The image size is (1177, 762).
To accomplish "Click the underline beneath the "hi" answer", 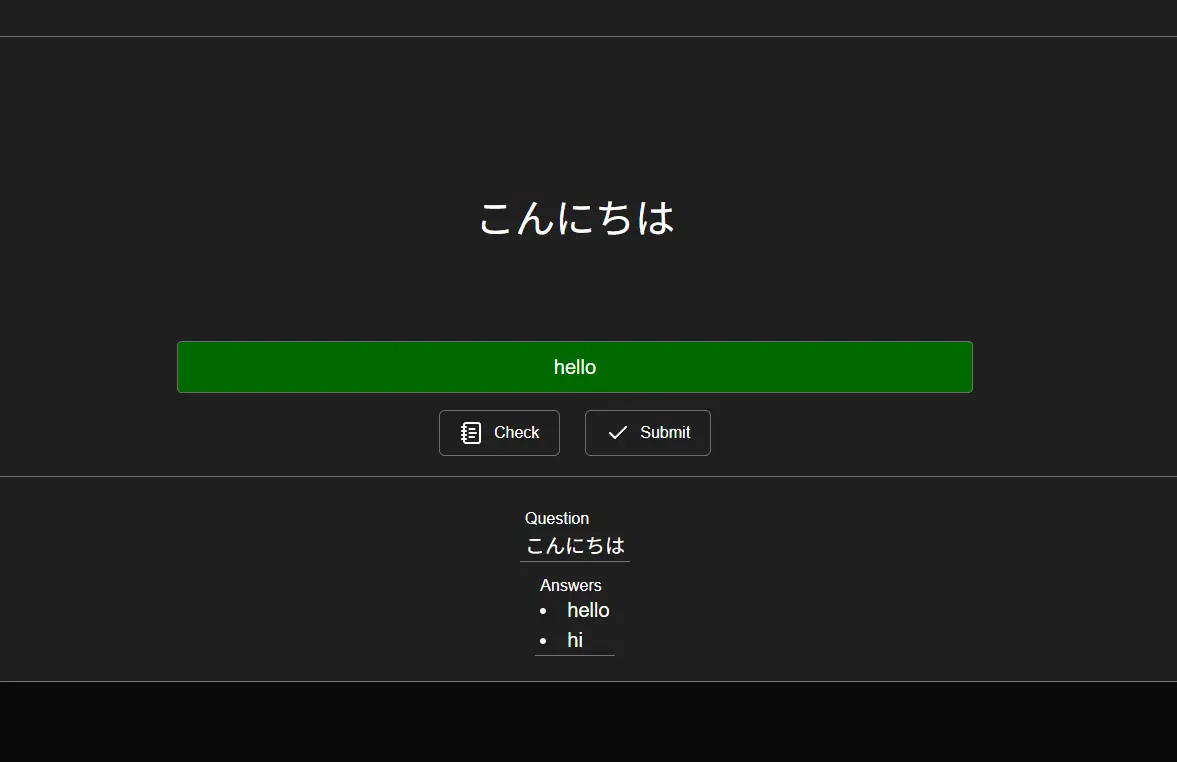I will coord(575,655).
